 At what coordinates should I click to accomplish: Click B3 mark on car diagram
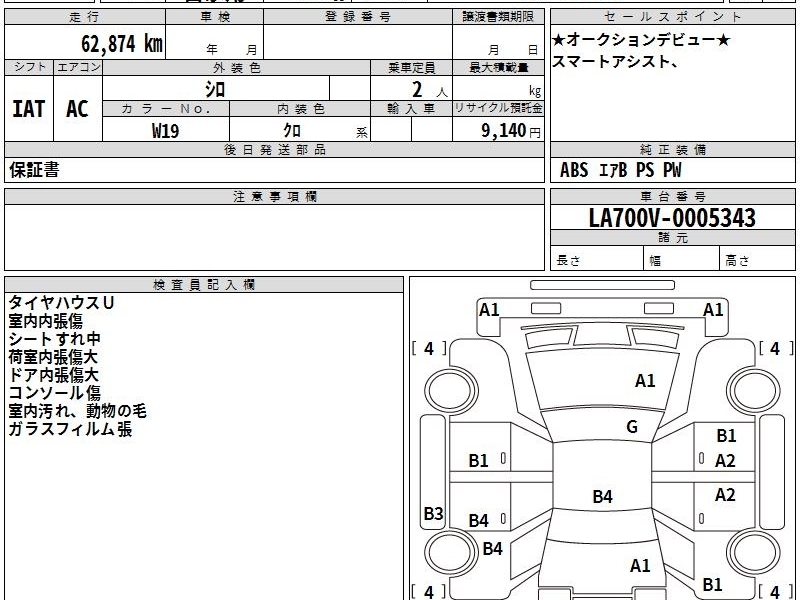(x=433, y=513)
